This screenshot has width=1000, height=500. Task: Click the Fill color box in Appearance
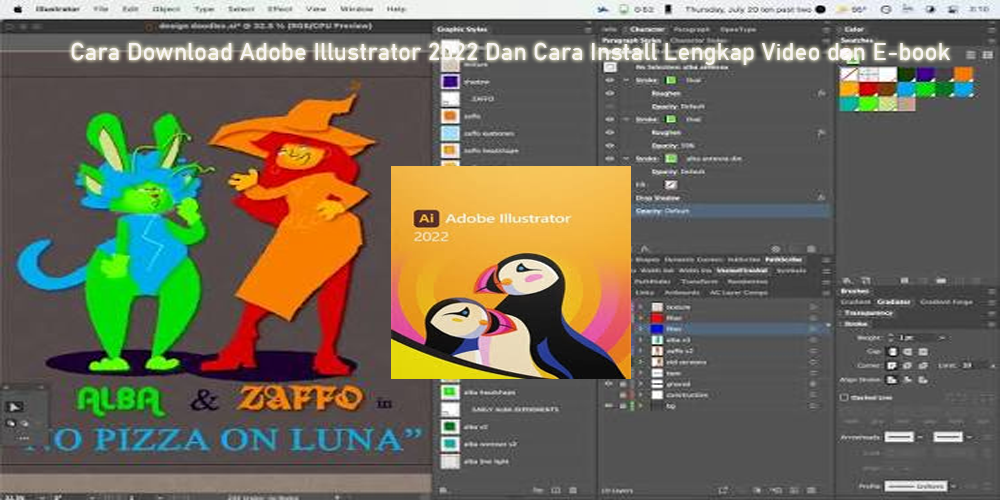pos(671,184)
